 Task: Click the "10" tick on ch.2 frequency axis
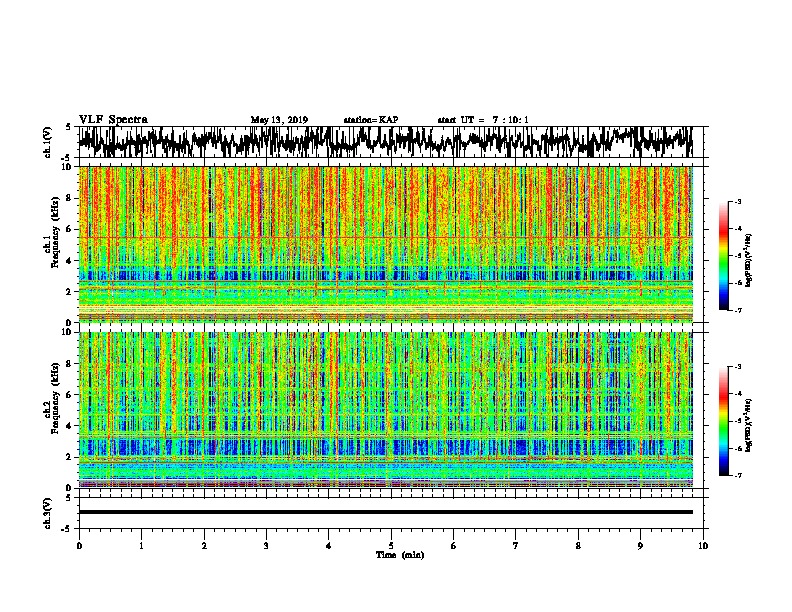point(69,332)
